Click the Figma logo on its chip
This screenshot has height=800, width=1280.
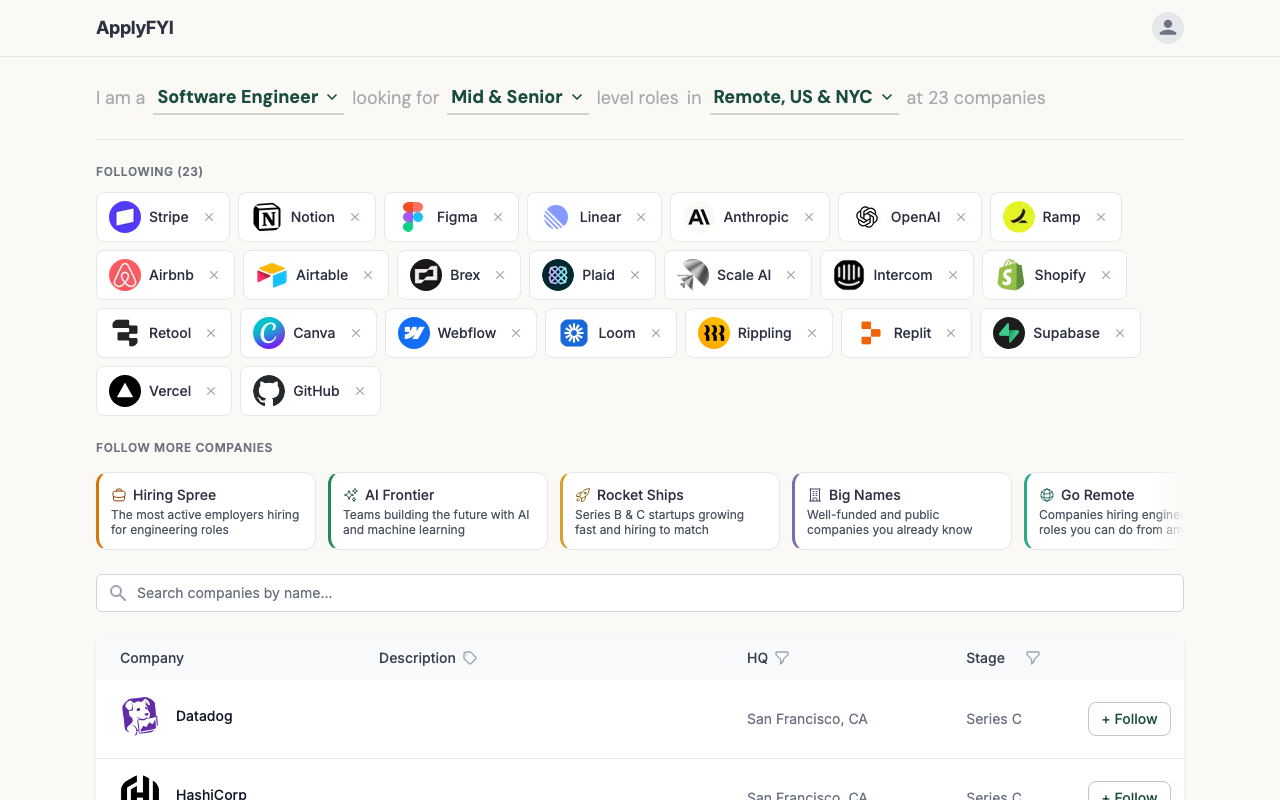[x=412, y=216]
